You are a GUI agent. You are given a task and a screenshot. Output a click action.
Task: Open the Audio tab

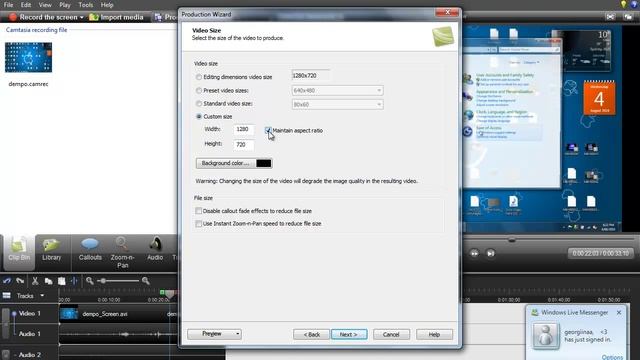155,249
